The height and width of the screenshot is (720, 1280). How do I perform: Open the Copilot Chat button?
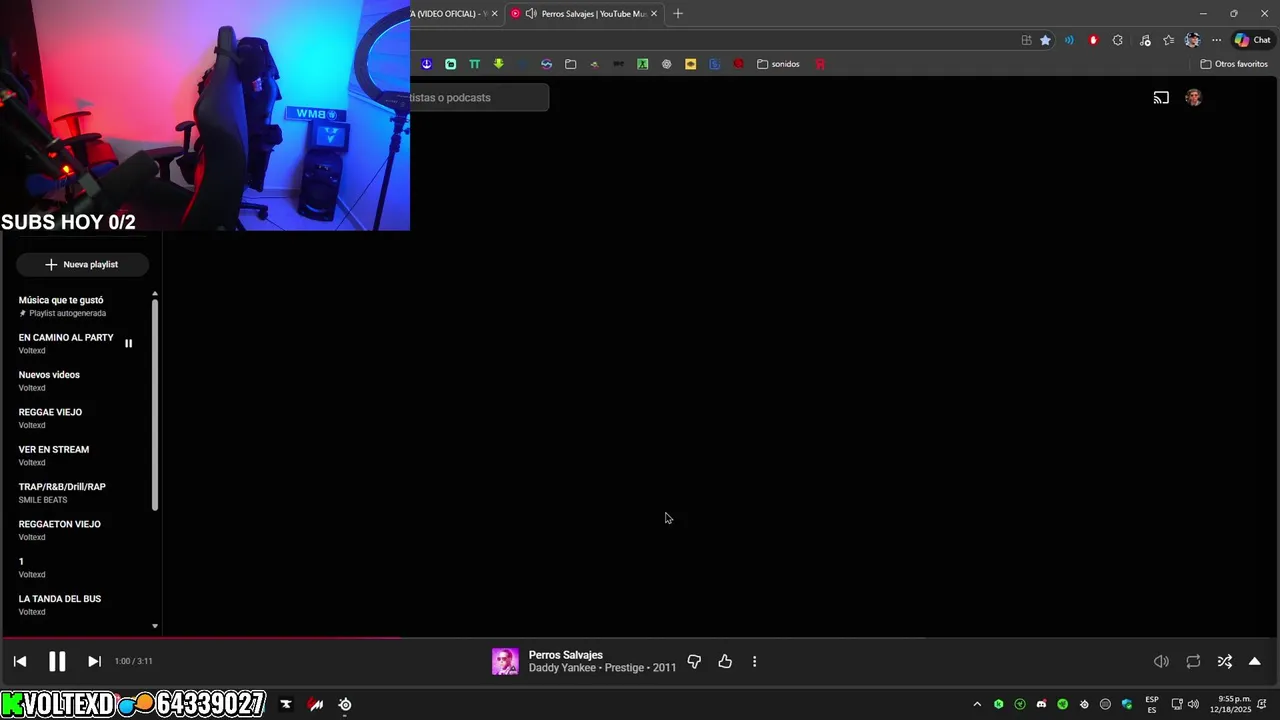pyautogui.click(x=1252, y=40)
